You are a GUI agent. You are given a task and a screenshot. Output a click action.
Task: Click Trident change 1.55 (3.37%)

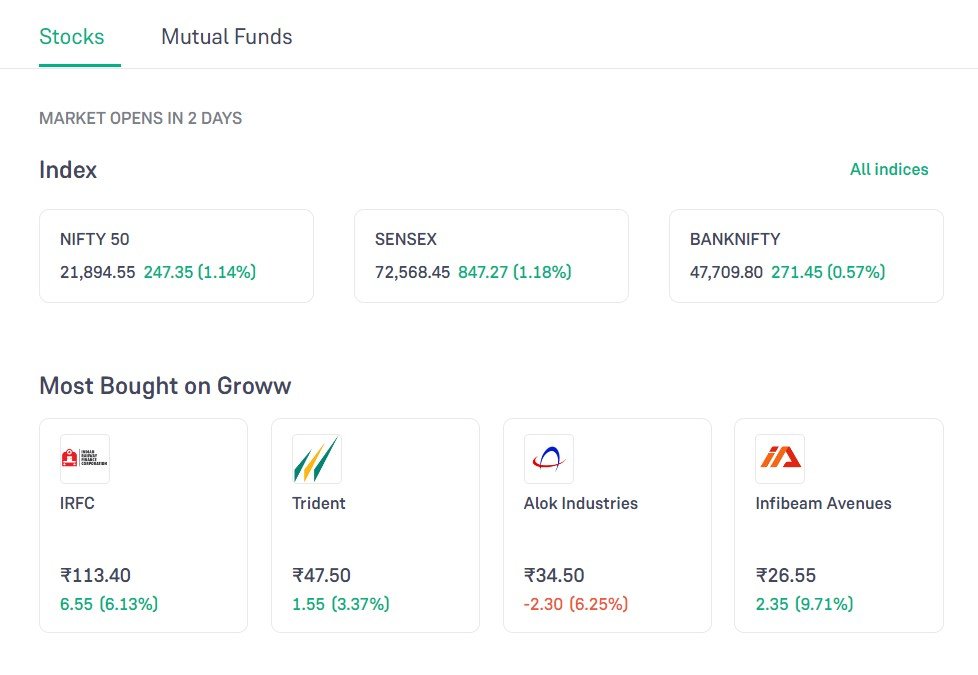click(341, 605)
